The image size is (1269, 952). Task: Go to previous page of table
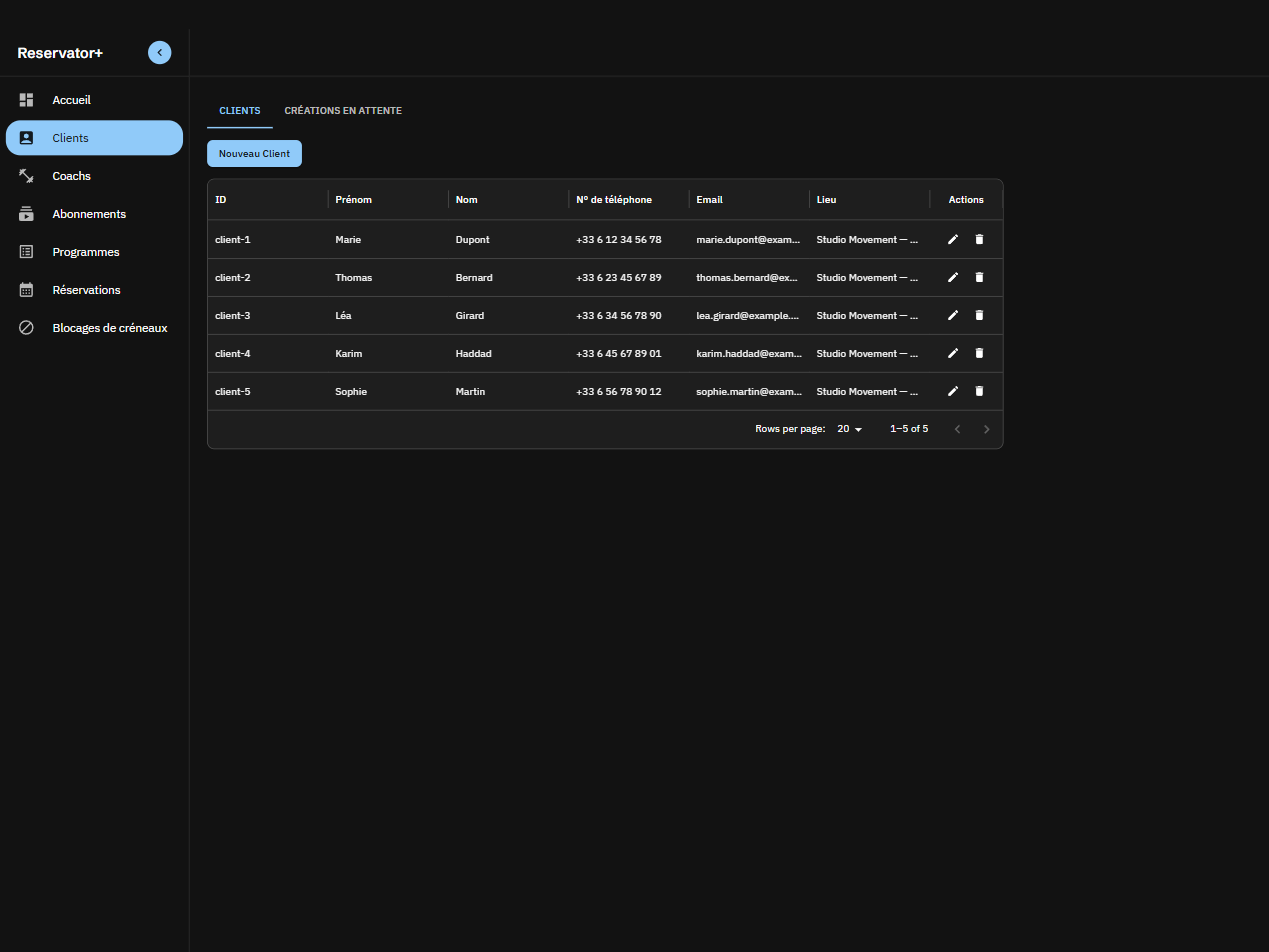click(957, 429)
